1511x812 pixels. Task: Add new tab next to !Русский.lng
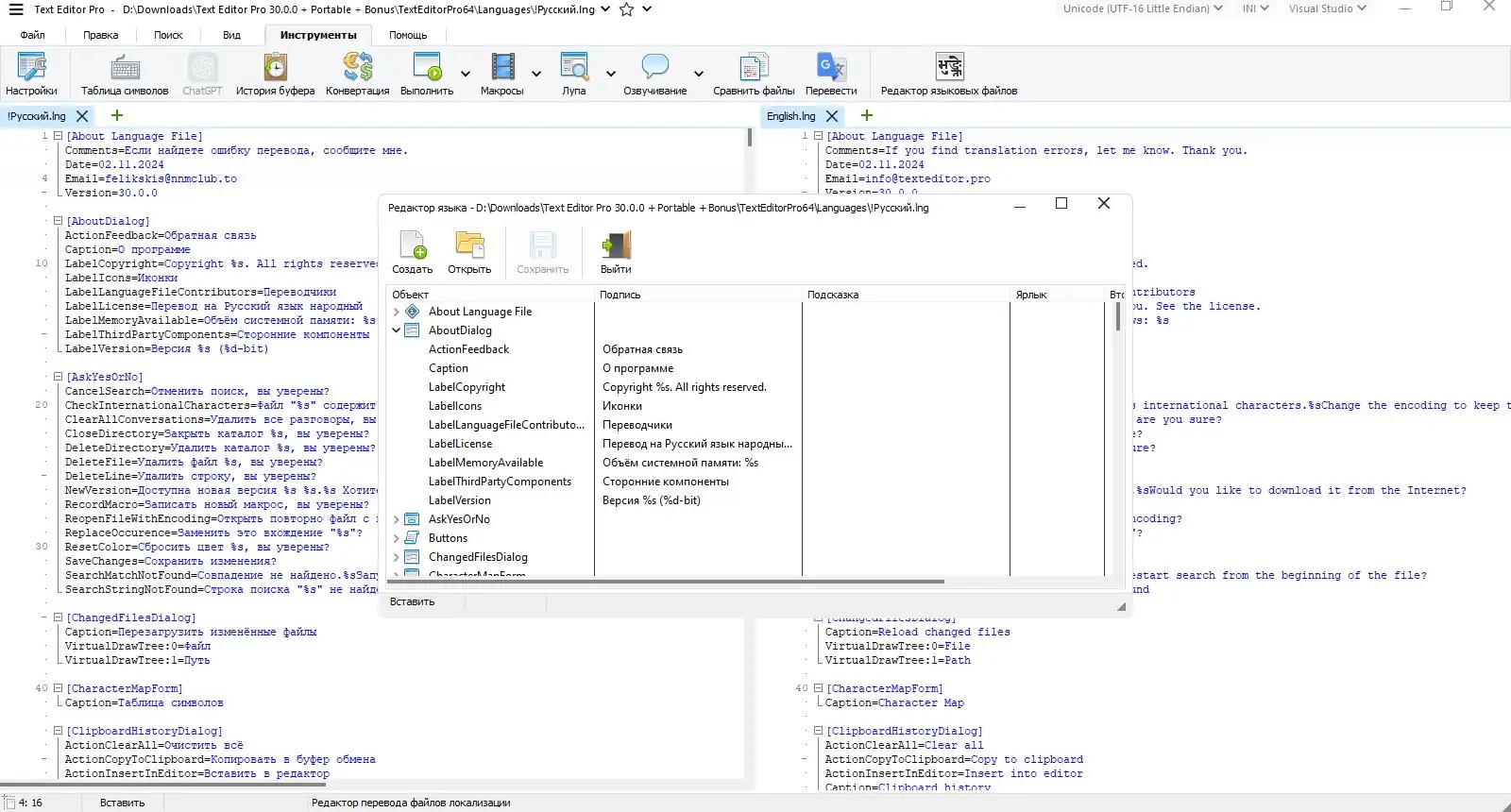coord(117,115)
